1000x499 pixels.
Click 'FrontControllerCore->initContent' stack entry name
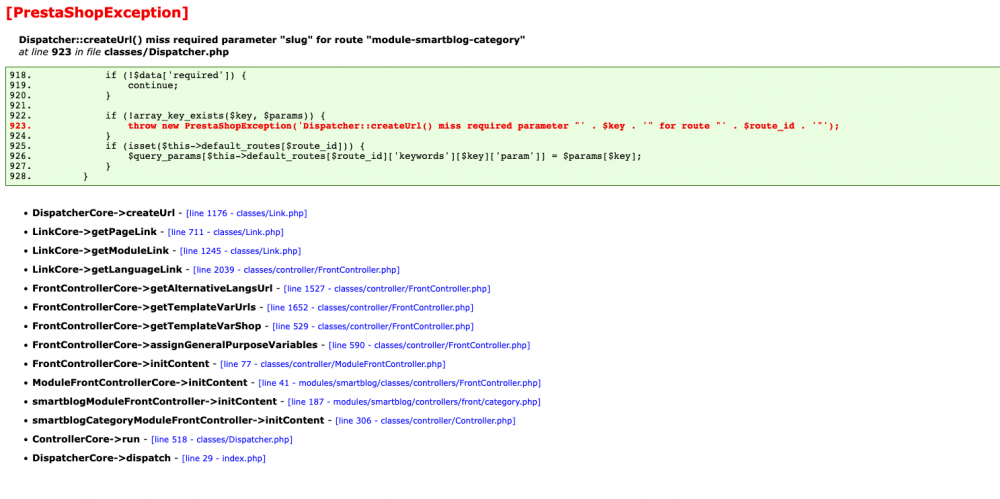point(121,364)
